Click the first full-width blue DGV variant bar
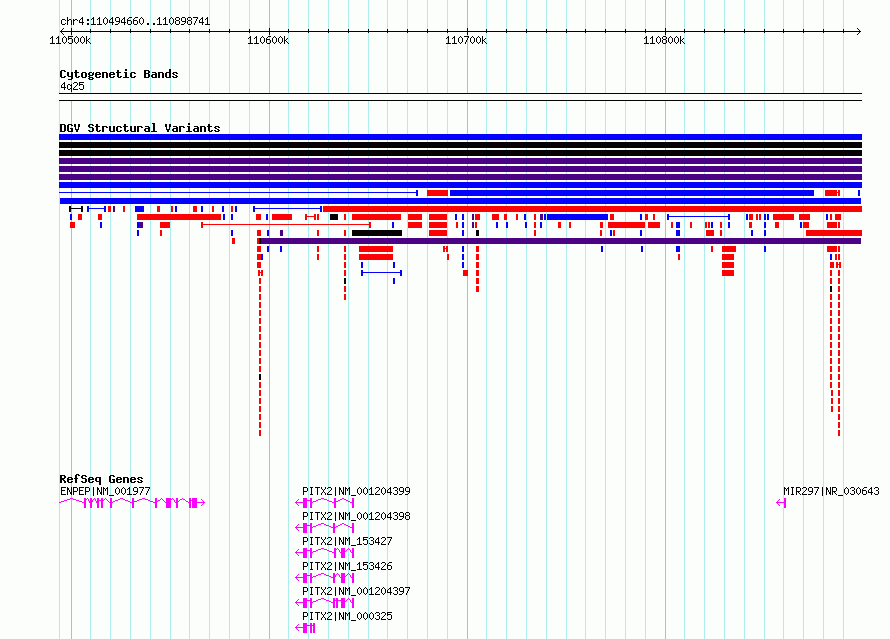 click(x=460, y=137)
